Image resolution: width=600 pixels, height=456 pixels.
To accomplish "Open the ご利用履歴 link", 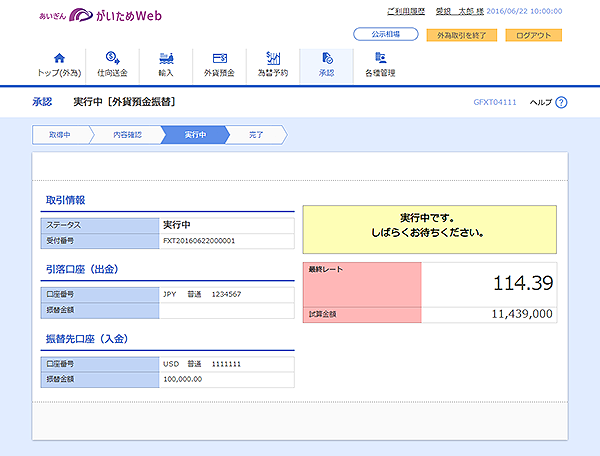I will pyautogui.click(x=406, y=11).
